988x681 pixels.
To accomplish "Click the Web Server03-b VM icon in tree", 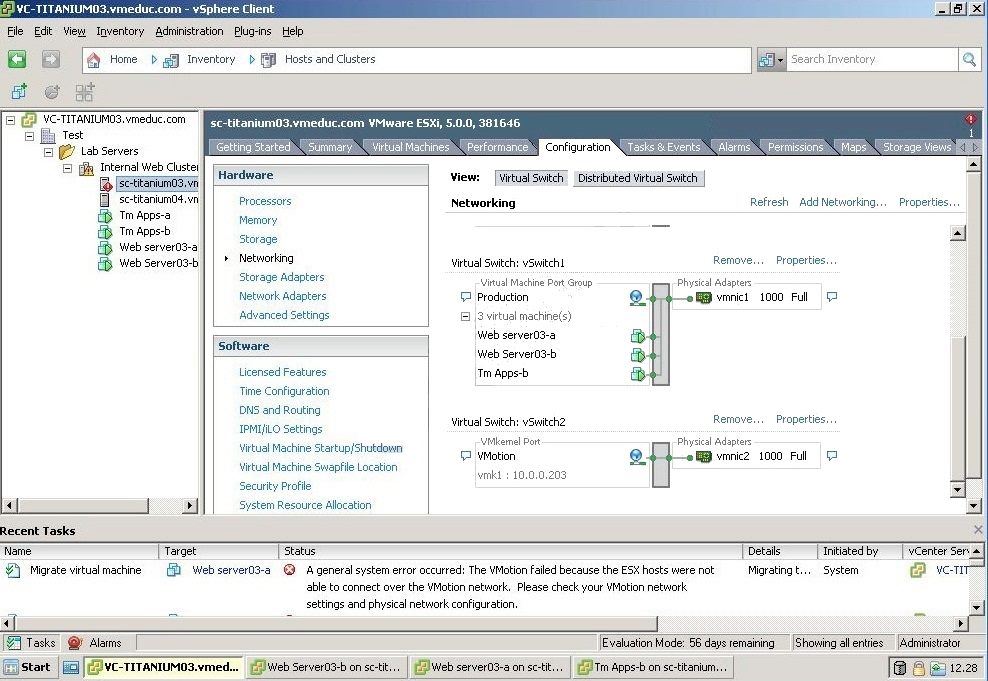I will point(105,263).
